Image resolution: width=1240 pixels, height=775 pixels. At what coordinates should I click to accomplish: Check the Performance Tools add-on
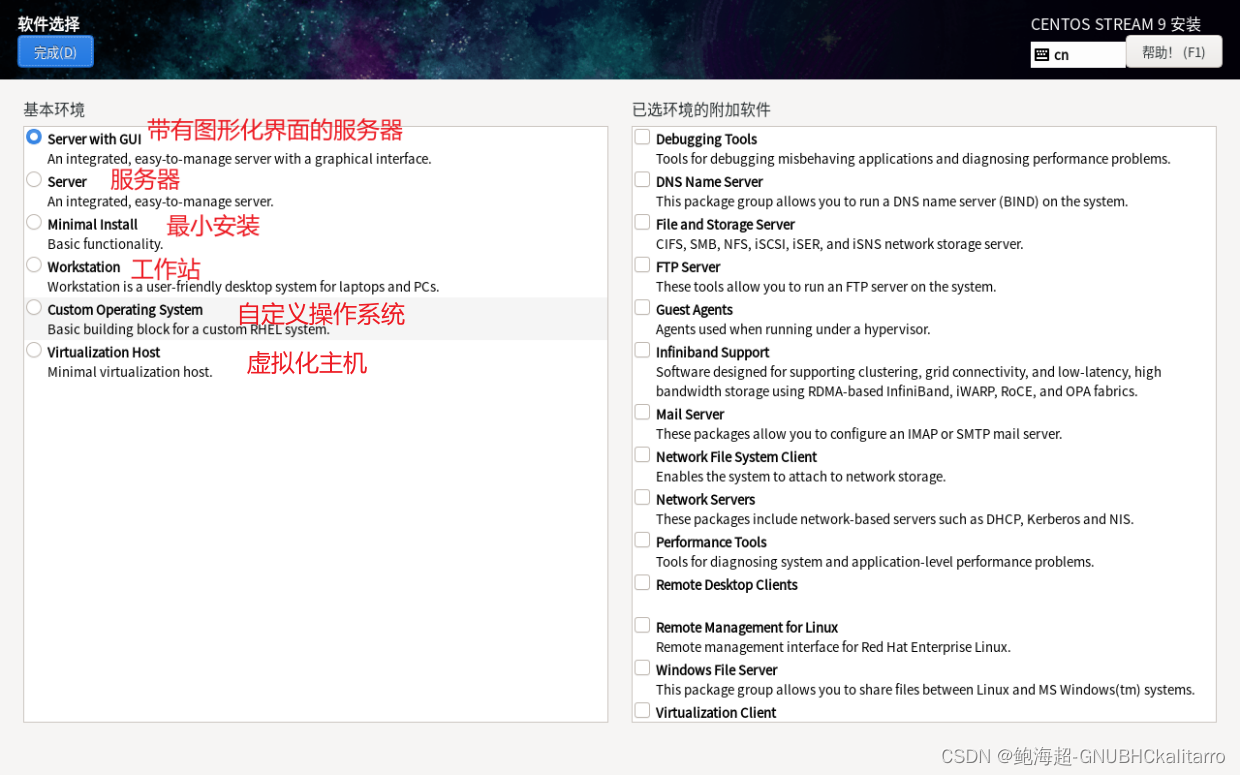[641, 538]
